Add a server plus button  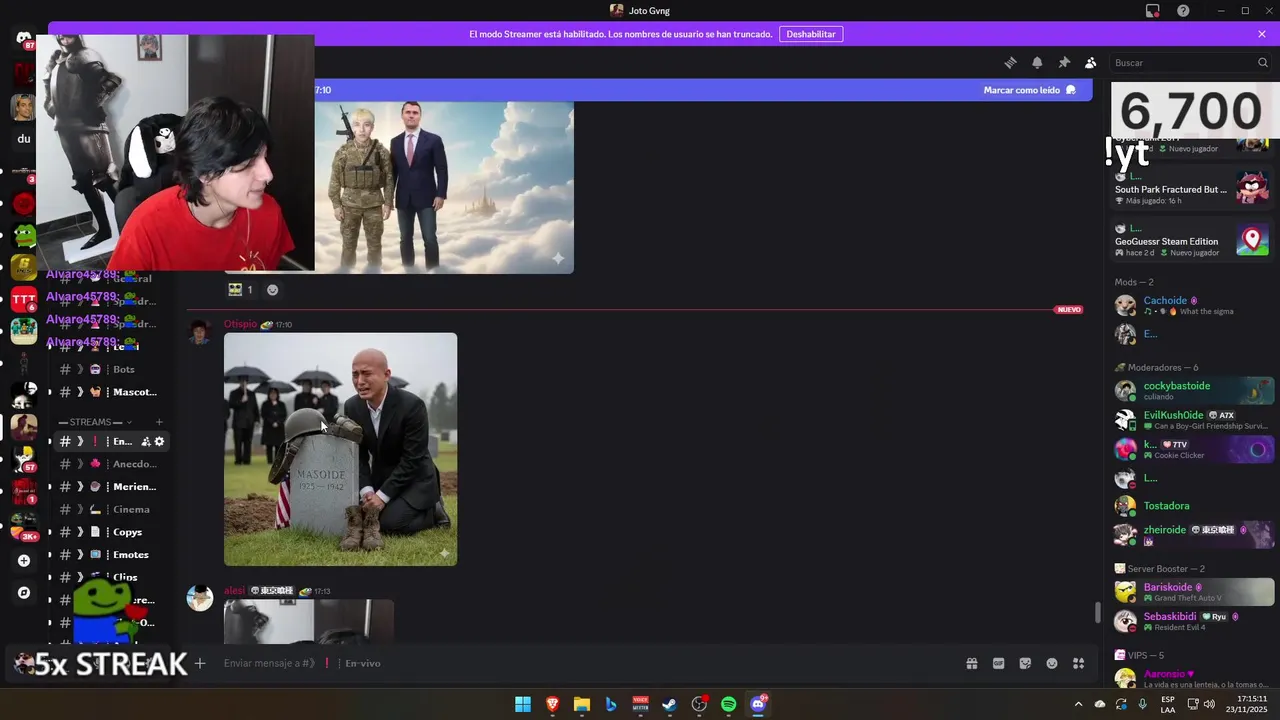24,561
